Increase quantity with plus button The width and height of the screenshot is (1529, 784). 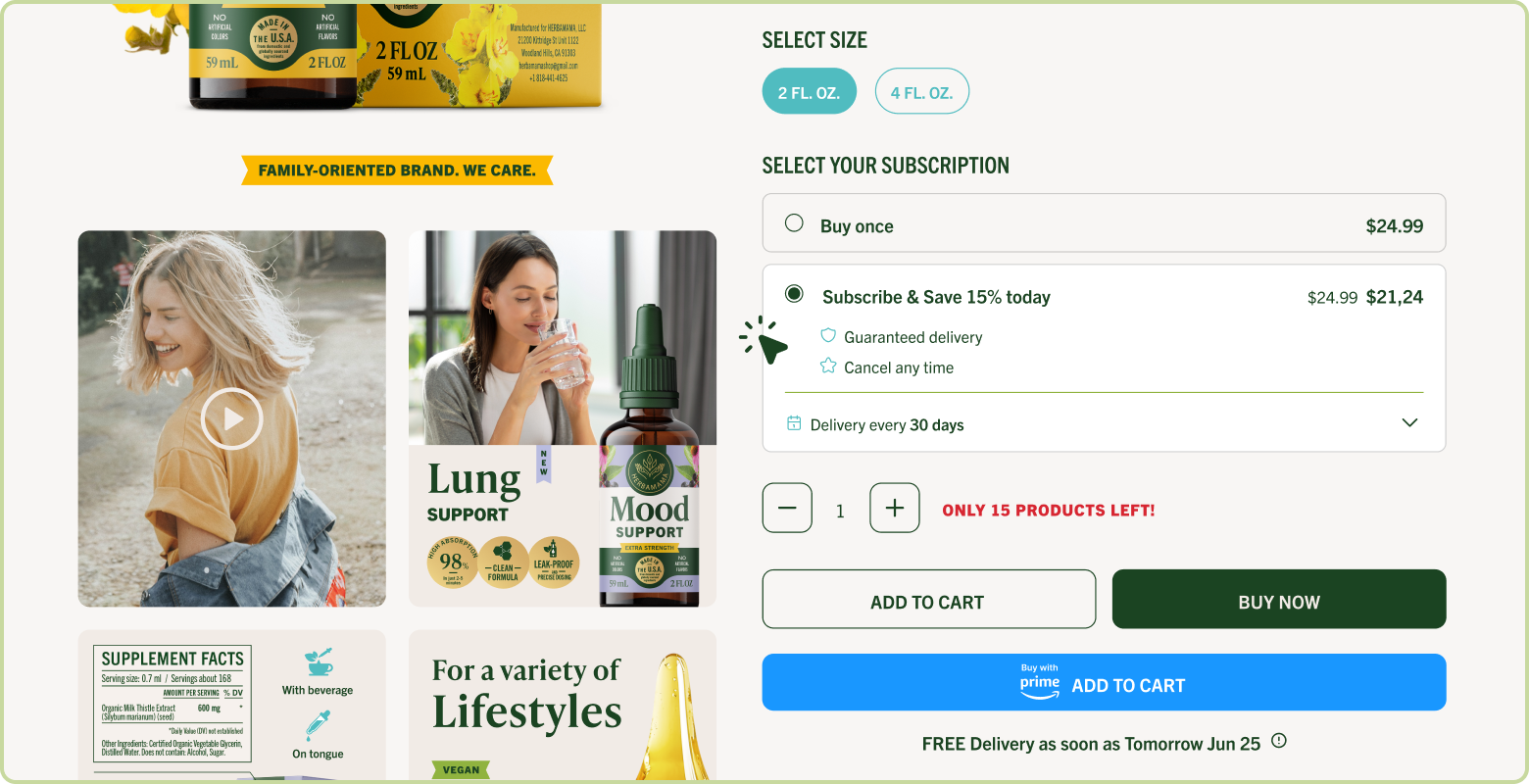895,508
